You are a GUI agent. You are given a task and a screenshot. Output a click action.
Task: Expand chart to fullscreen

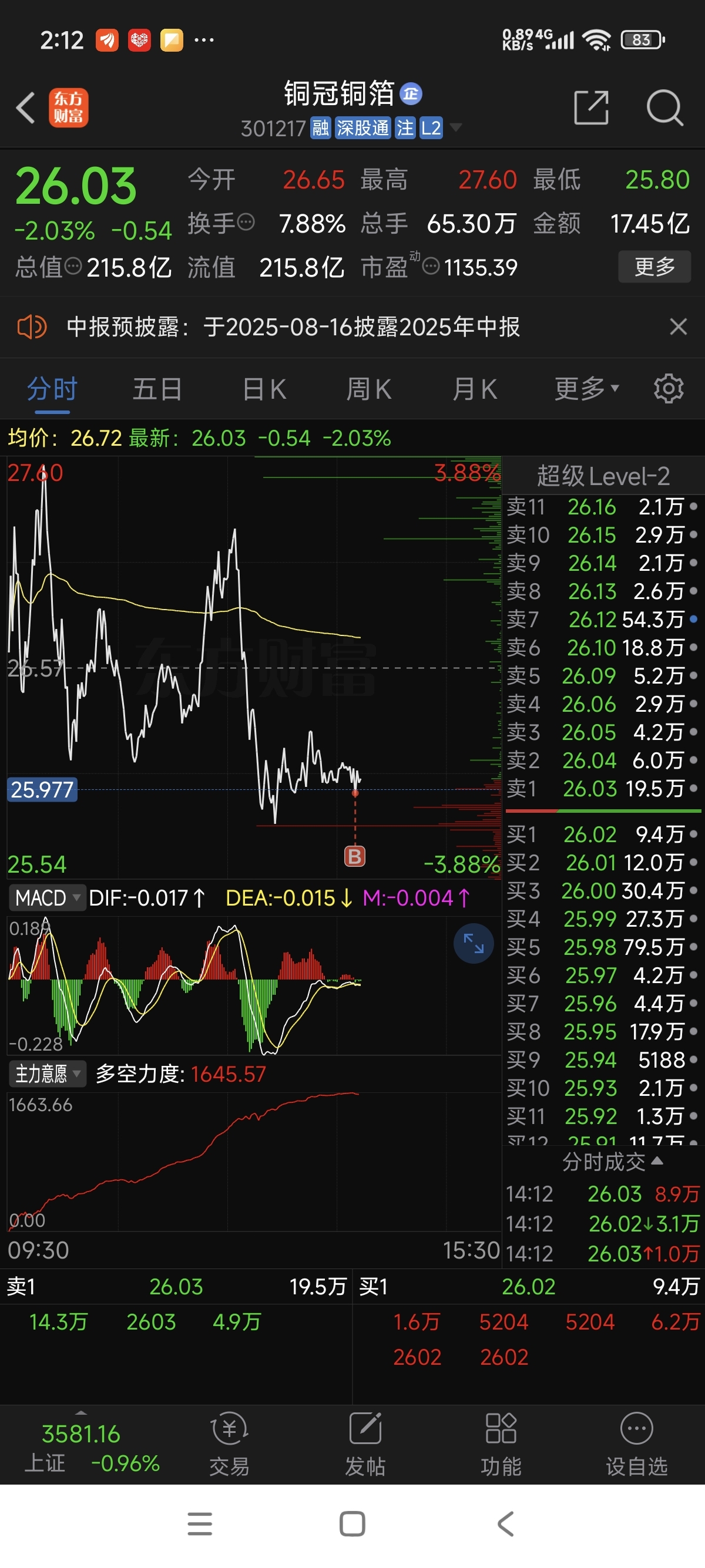pyautogui.click(x=474, y=944)
